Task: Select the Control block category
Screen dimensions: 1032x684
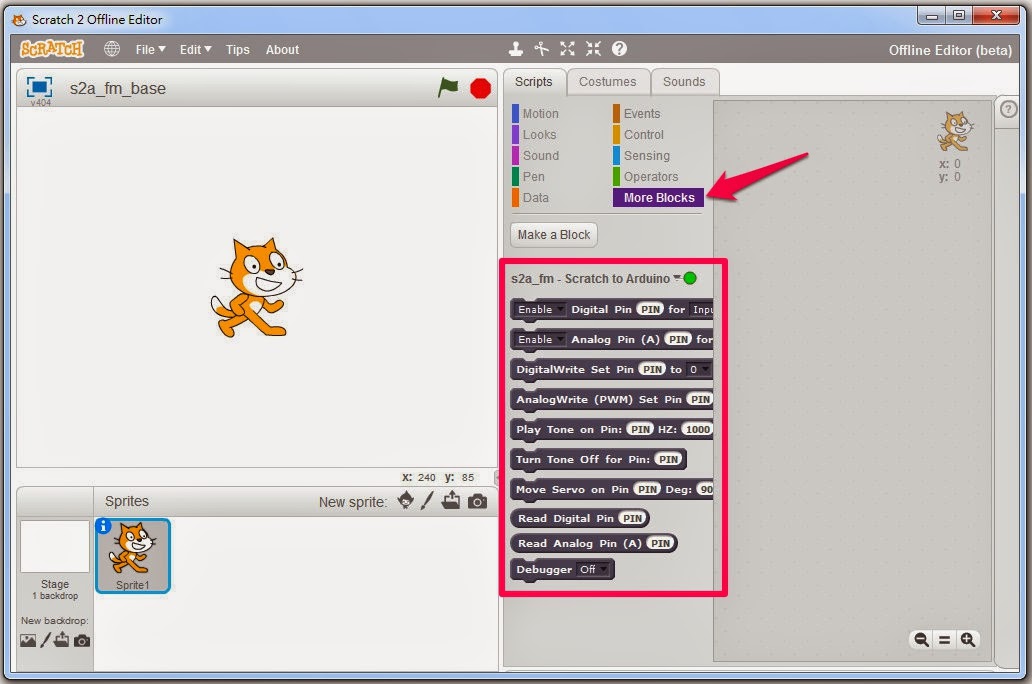Action: 644,134
